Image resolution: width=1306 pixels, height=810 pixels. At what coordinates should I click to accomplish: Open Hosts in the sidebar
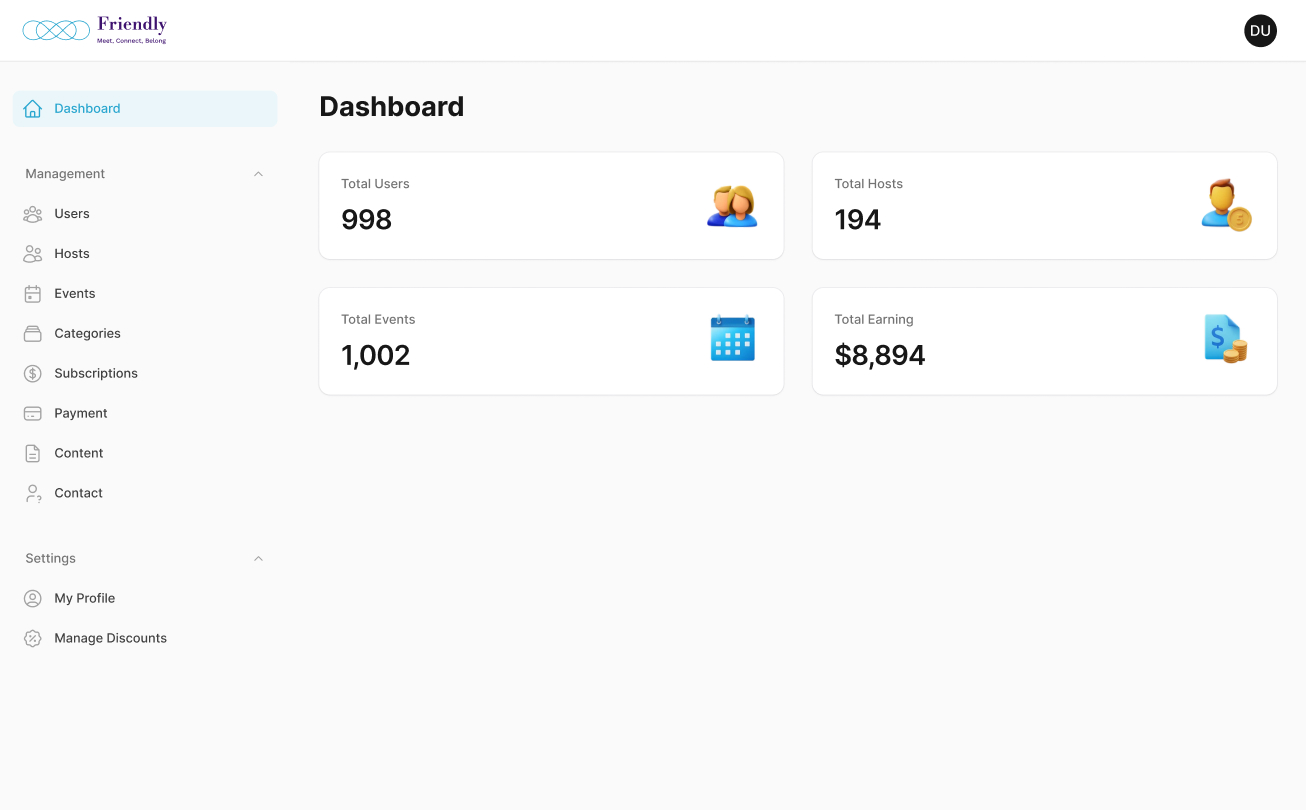(72, 254)
